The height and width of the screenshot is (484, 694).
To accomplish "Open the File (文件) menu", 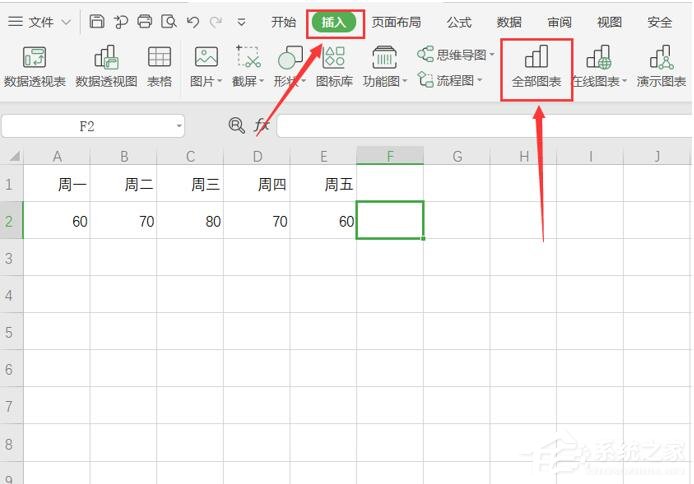I will click(x=40, y=22).
